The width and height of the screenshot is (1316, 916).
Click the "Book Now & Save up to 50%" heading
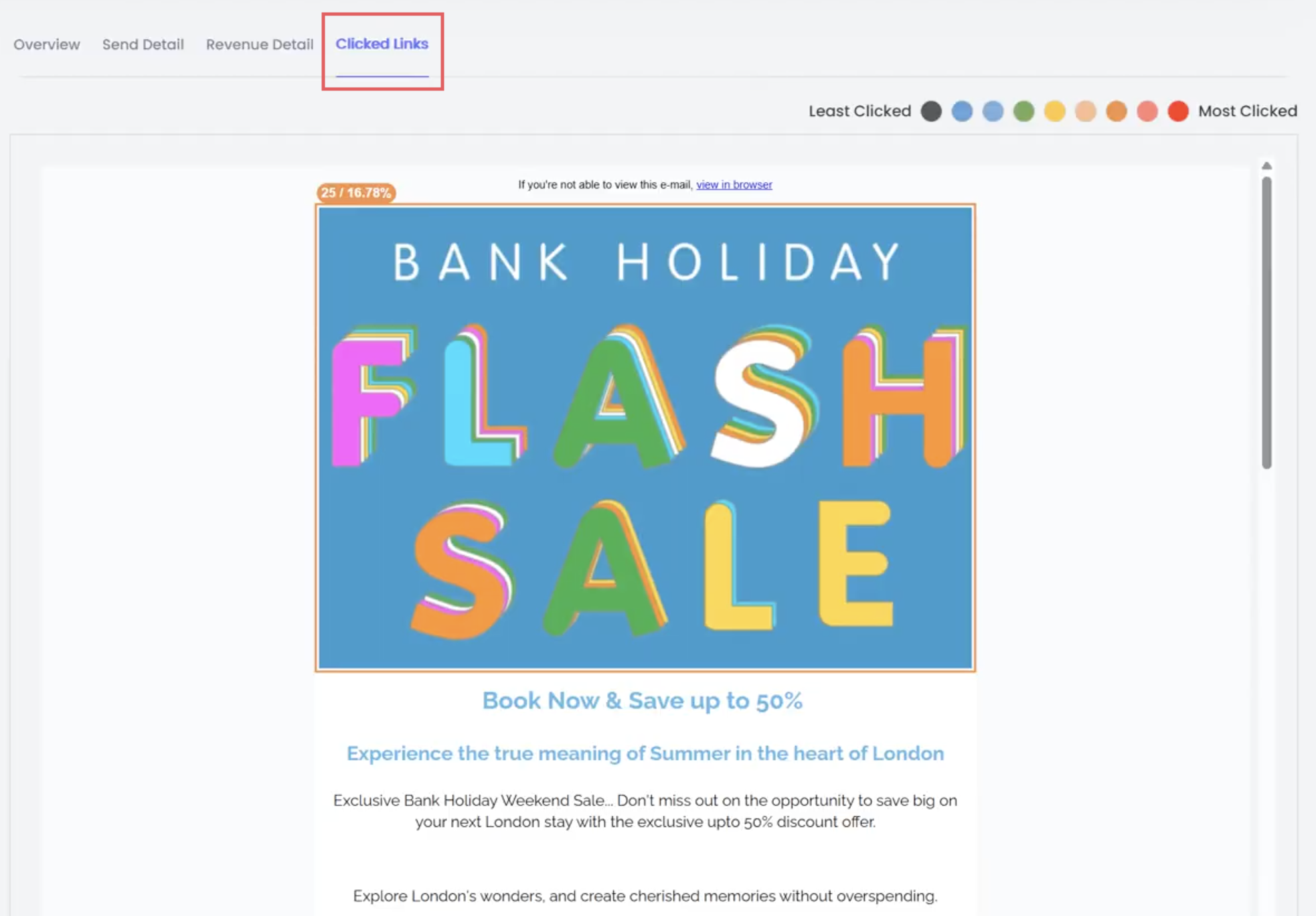[x=642, y=700]
